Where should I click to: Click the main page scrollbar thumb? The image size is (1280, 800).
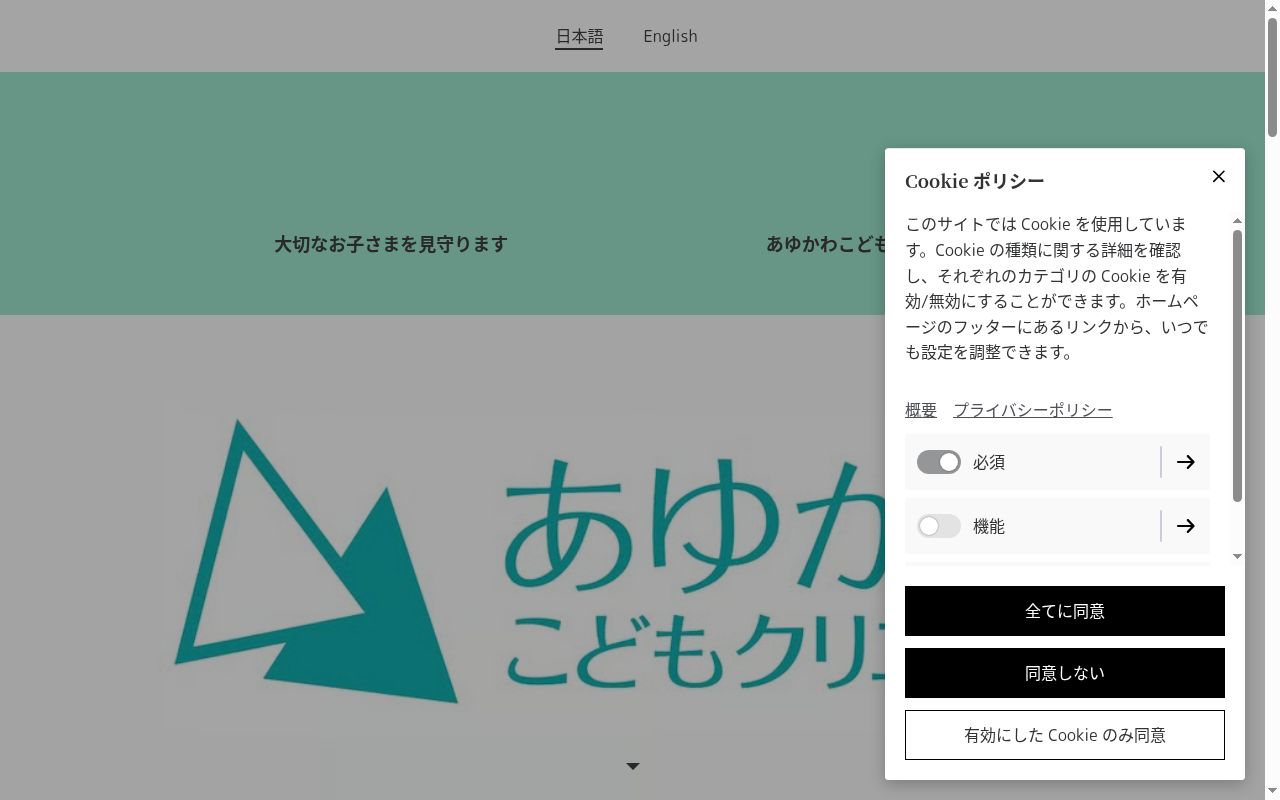pyautogui.click(x=1272, y=77)
